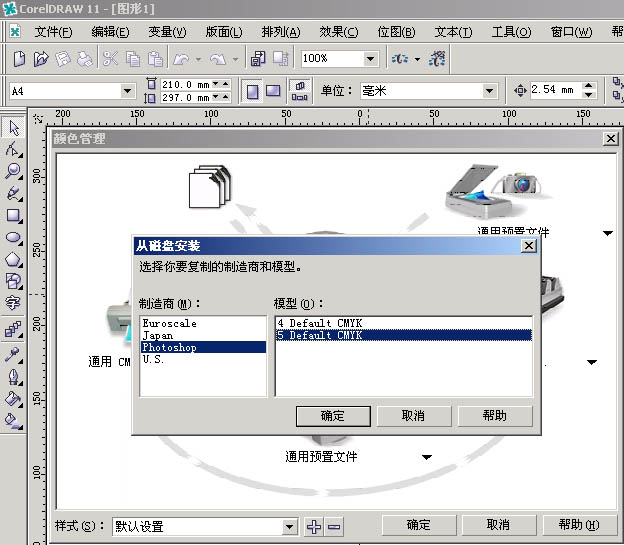Screen dimensions: 624x545
Task: Select the Pick (arrow) tool
Action: (13, 128)
